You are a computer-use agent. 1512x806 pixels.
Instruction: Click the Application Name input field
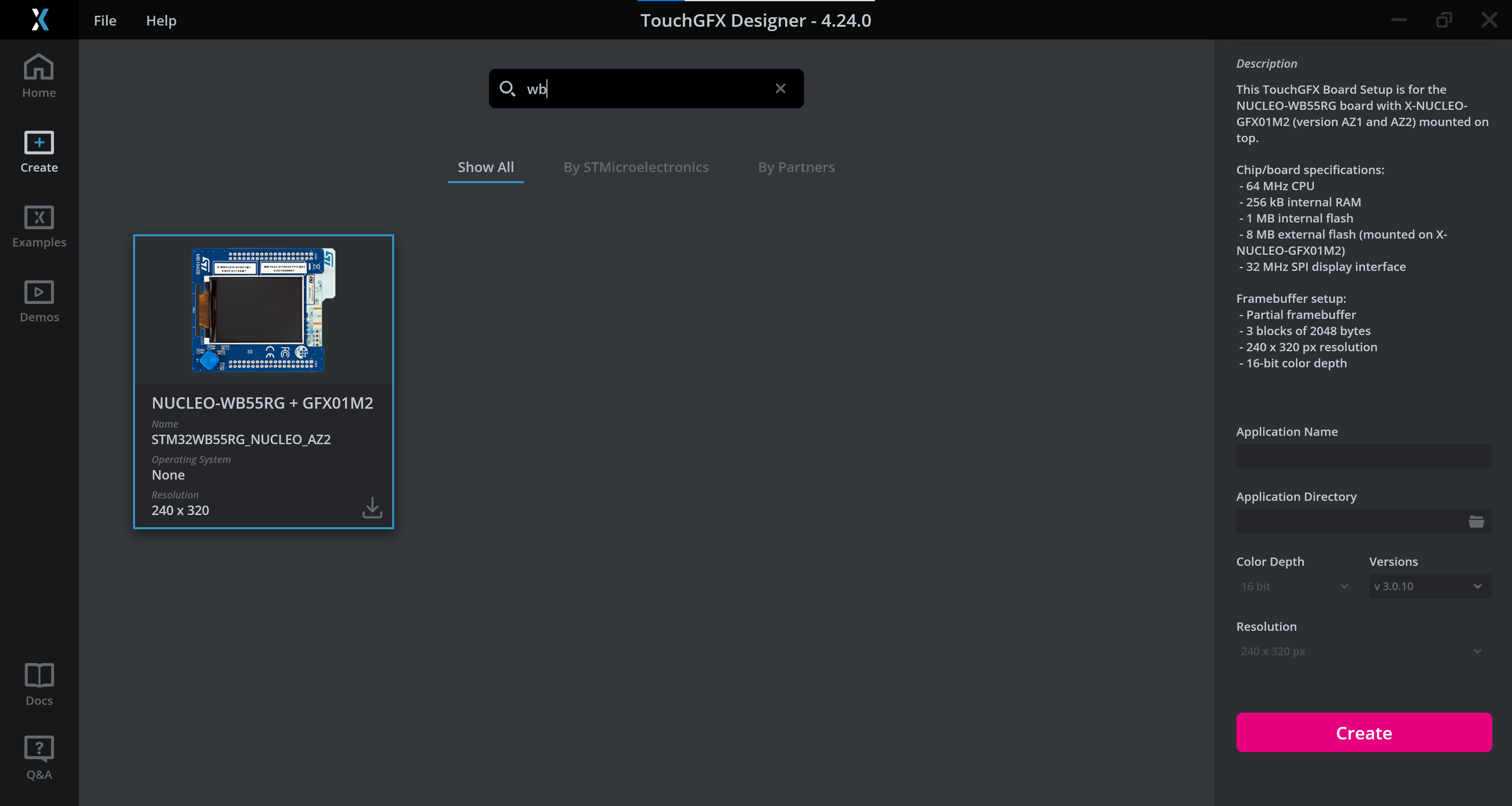pyautogui.click(x=1363, y=456)
